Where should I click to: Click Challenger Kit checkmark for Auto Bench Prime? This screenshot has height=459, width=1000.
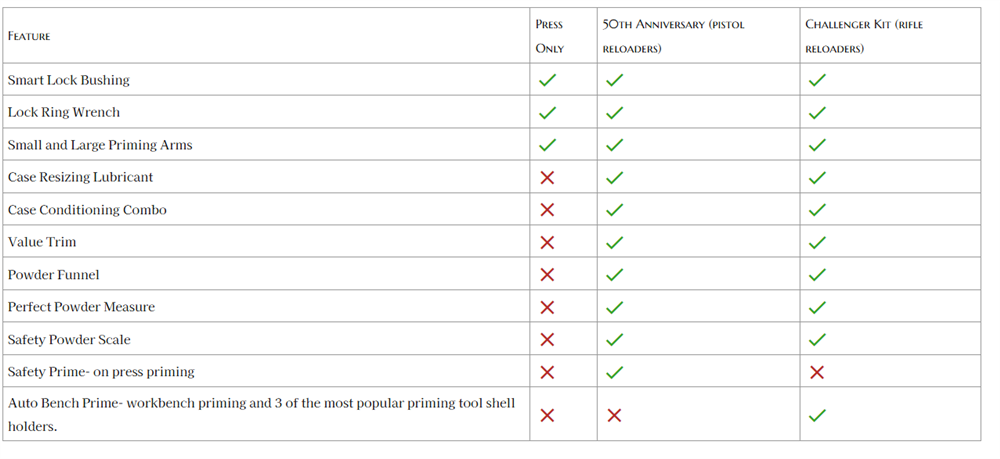pos(817,415)
